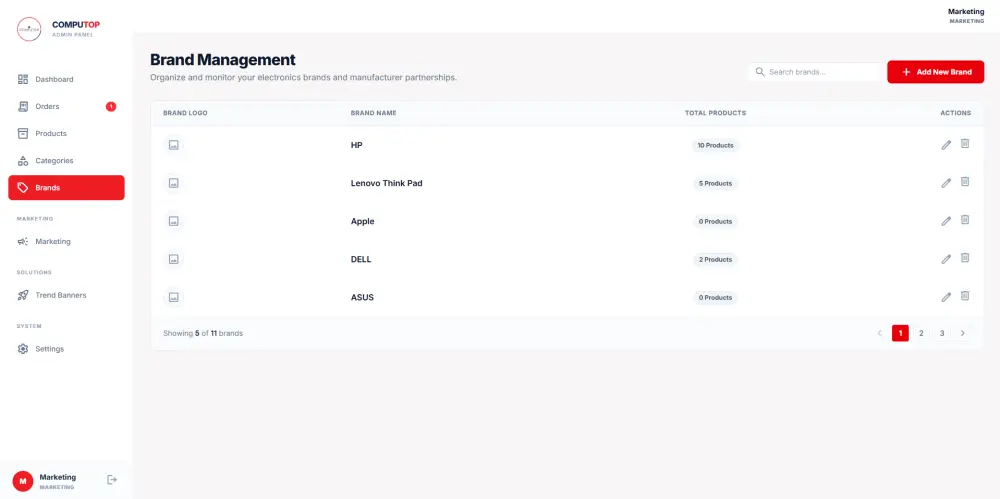
Task: Select the Brands sidebar item
Action: click(x=66, y=188)
